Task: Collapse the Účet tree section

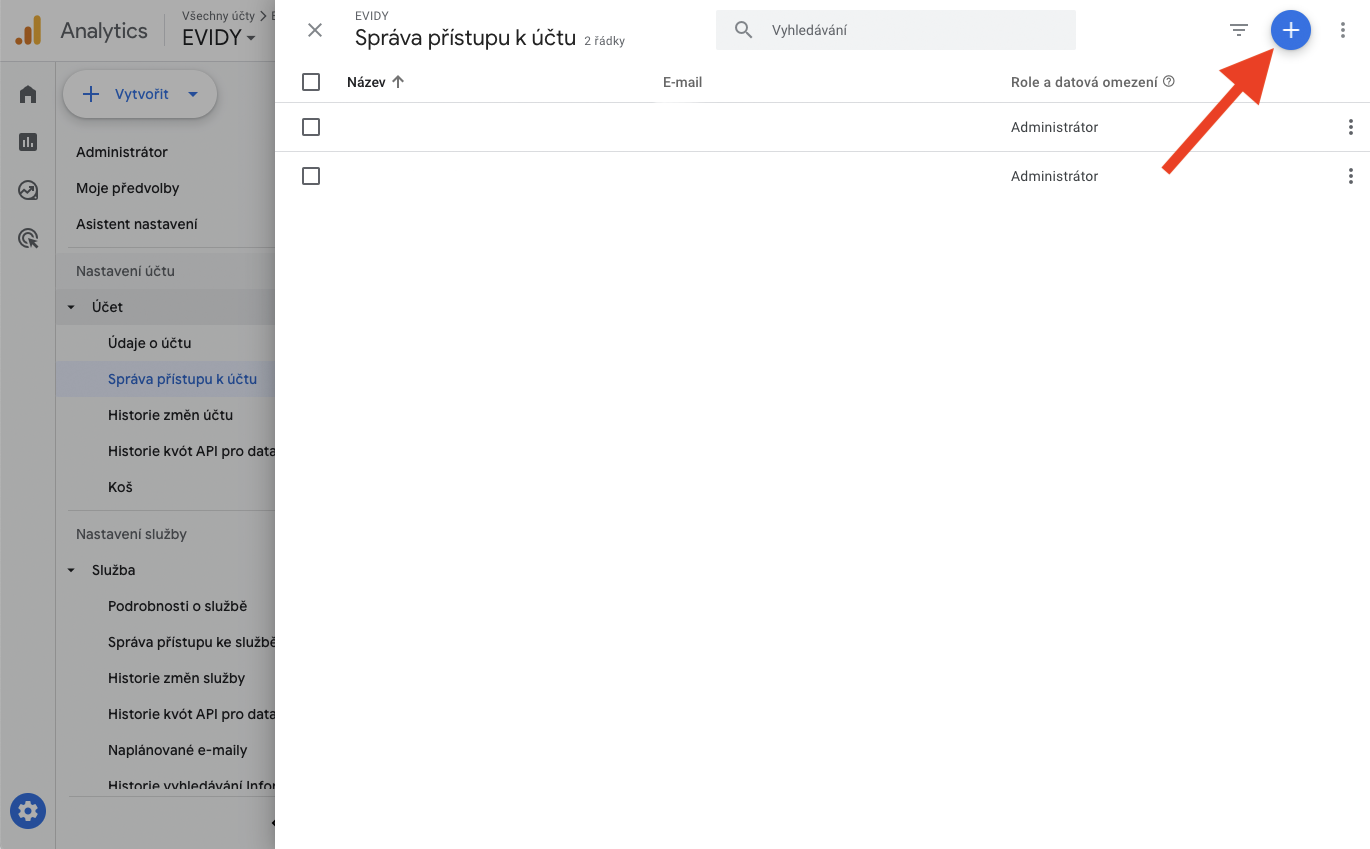Action: [x=71, y=307]
